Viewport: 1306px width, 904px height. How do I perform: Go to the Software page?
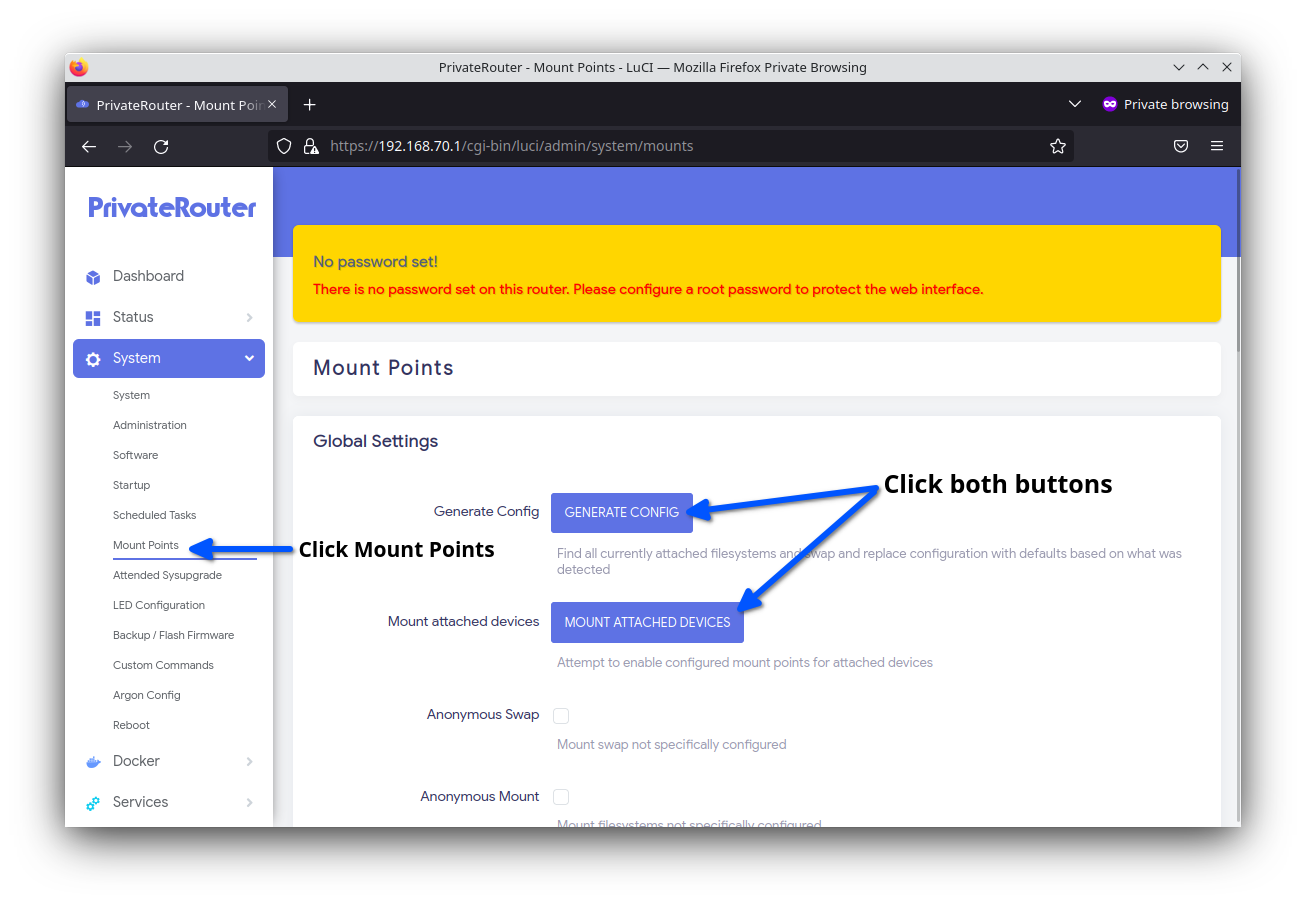coord(135,455)
